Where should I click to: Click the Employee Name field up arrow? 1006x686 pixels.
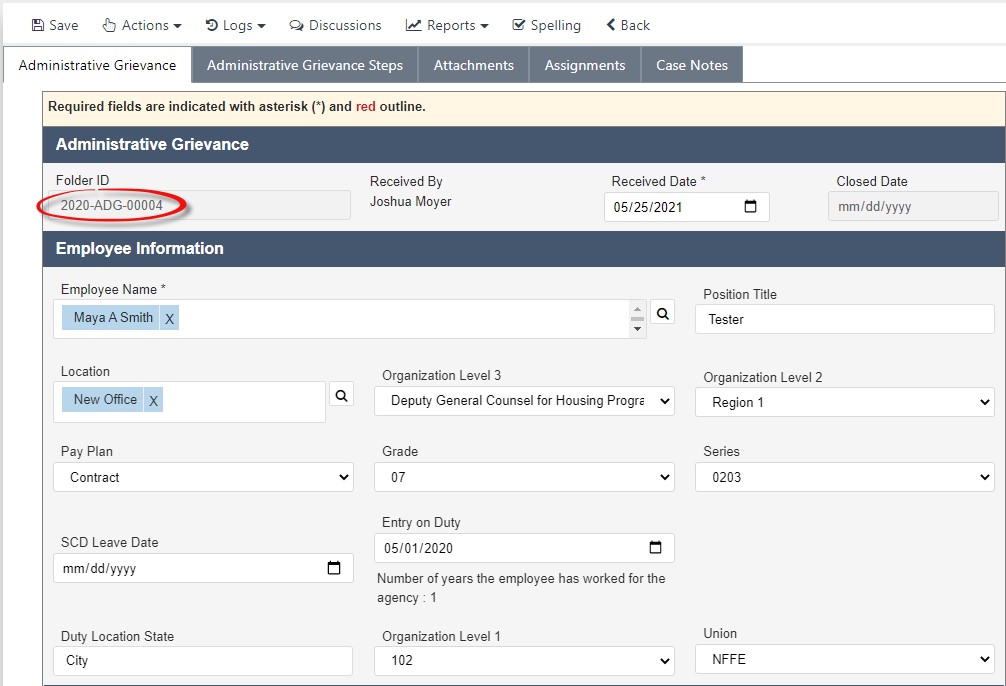637,309
